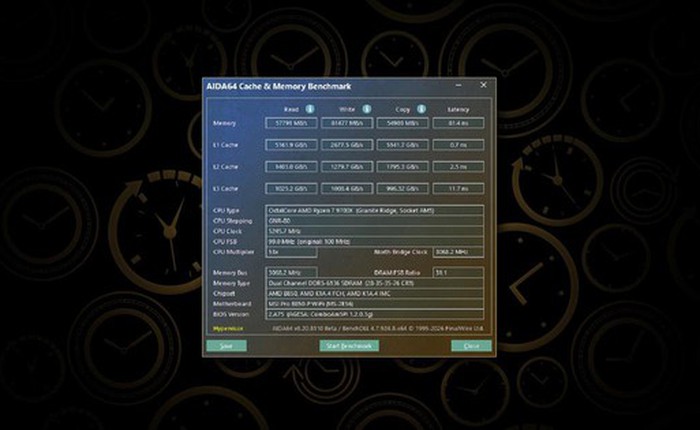The image size is (700, 430).
Task: Click the Memory Bus value field
Action: (291, 272)
